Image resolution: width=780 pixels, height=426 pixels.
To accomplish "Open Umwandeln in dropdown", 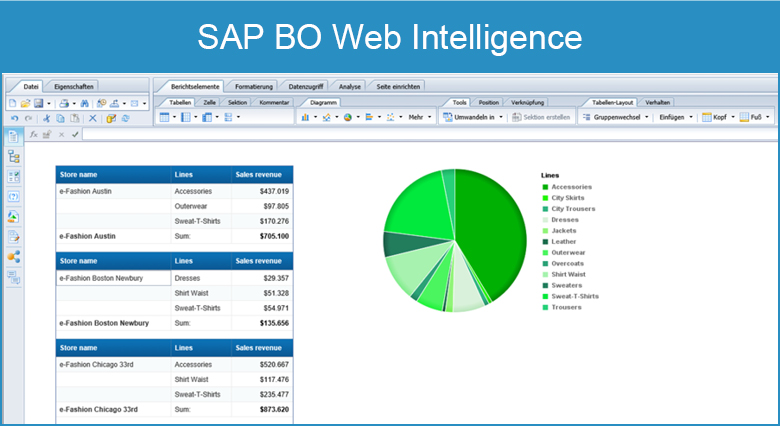I will (x=501, y=117).
